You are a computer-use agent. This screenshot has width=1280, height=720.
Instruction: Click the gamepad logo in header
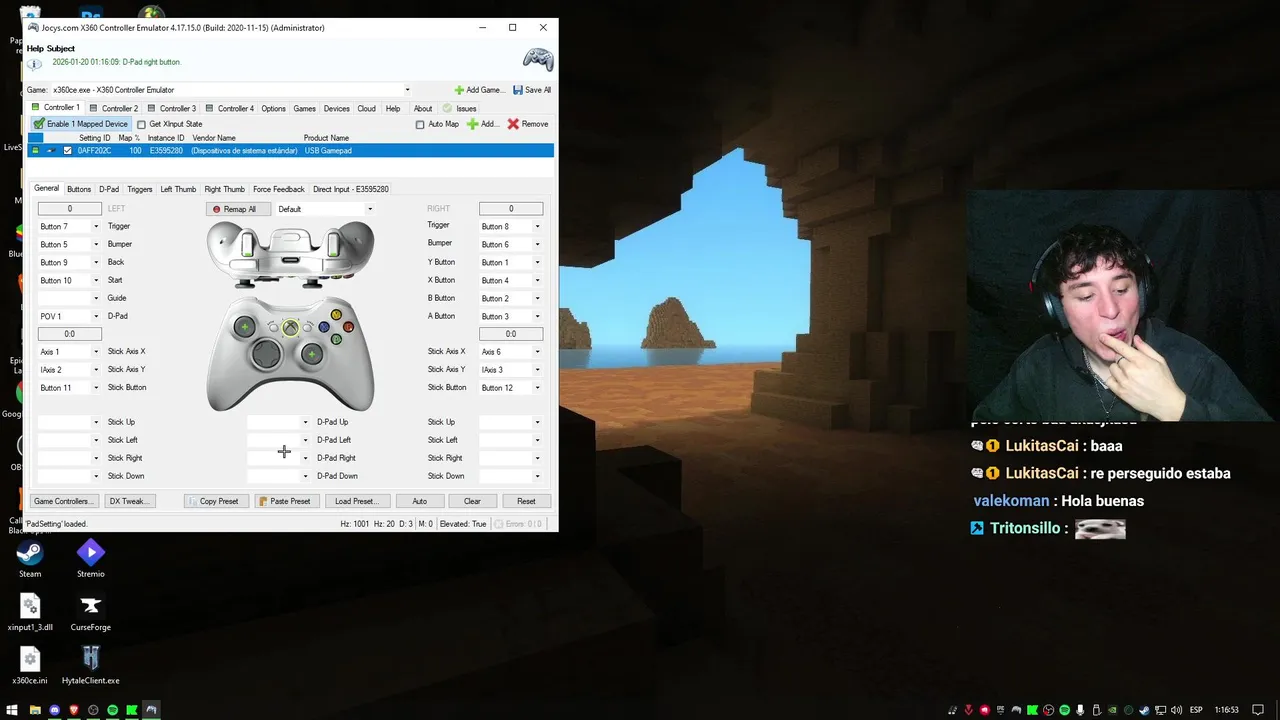coord(538,59)
